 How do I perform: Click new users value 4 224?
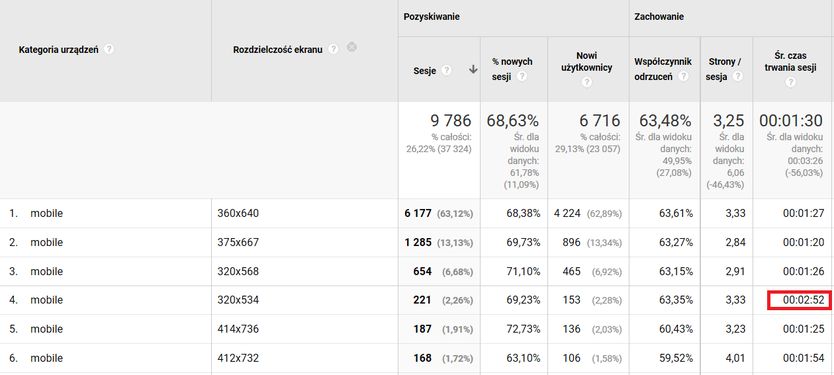click(x=567, y=213)
